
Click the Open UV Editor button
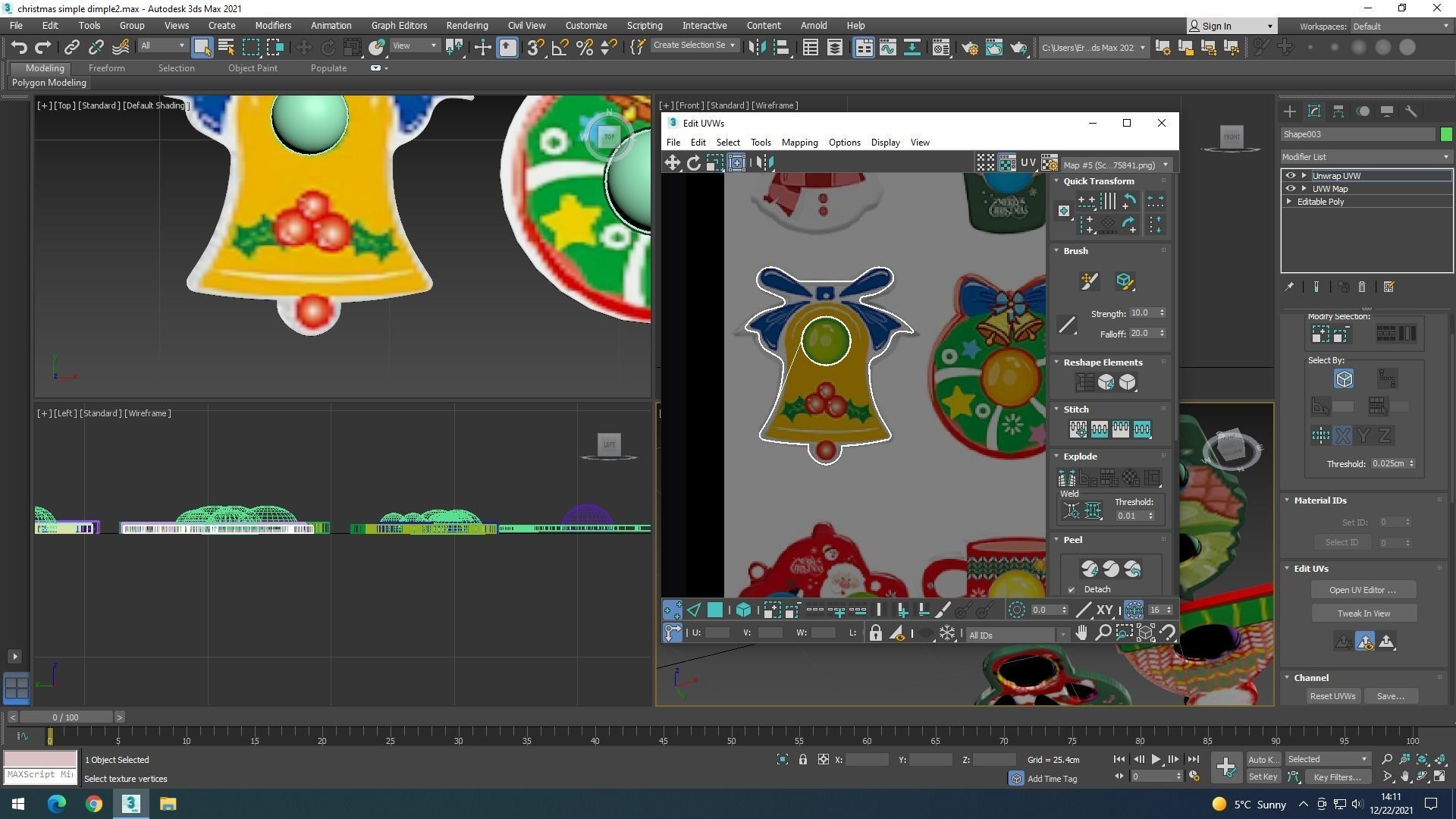[1363, 589]
